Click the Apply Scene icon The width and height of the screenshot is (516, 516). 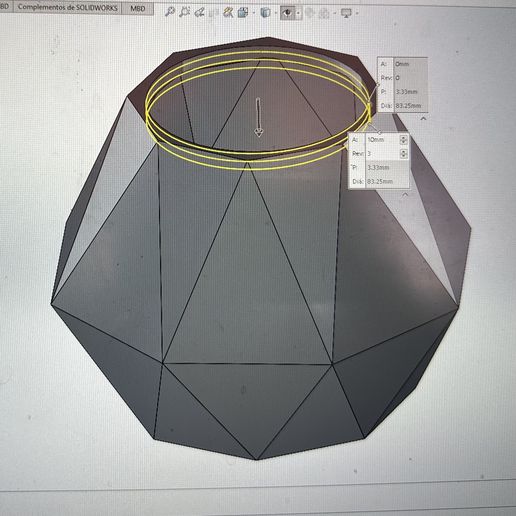(324, 14)
